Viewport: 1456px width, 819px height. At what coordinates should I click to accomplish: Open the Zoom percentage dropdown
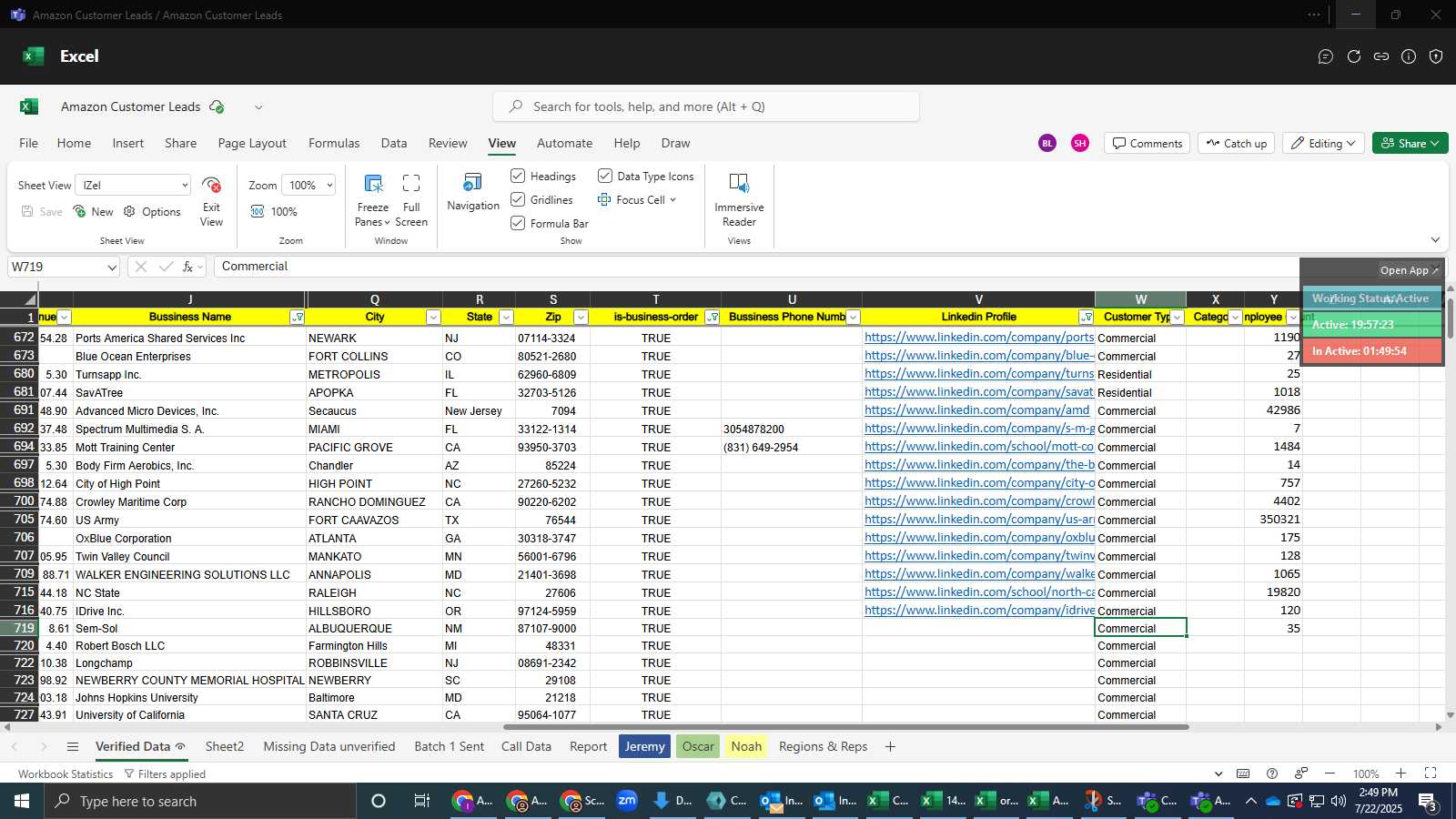click(308, 185)
